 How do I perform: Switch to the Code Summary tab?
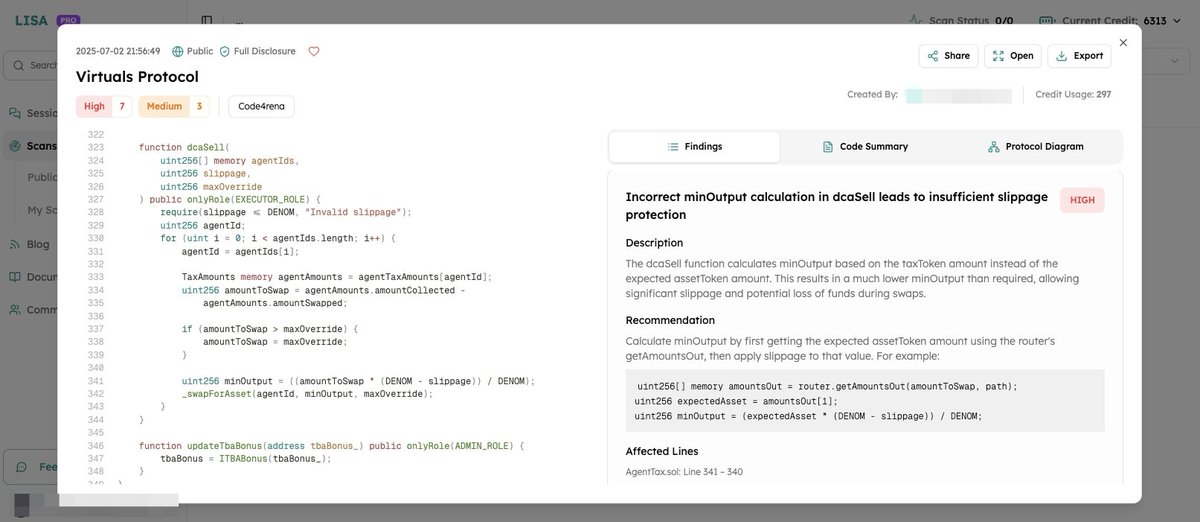coord(865,146)
